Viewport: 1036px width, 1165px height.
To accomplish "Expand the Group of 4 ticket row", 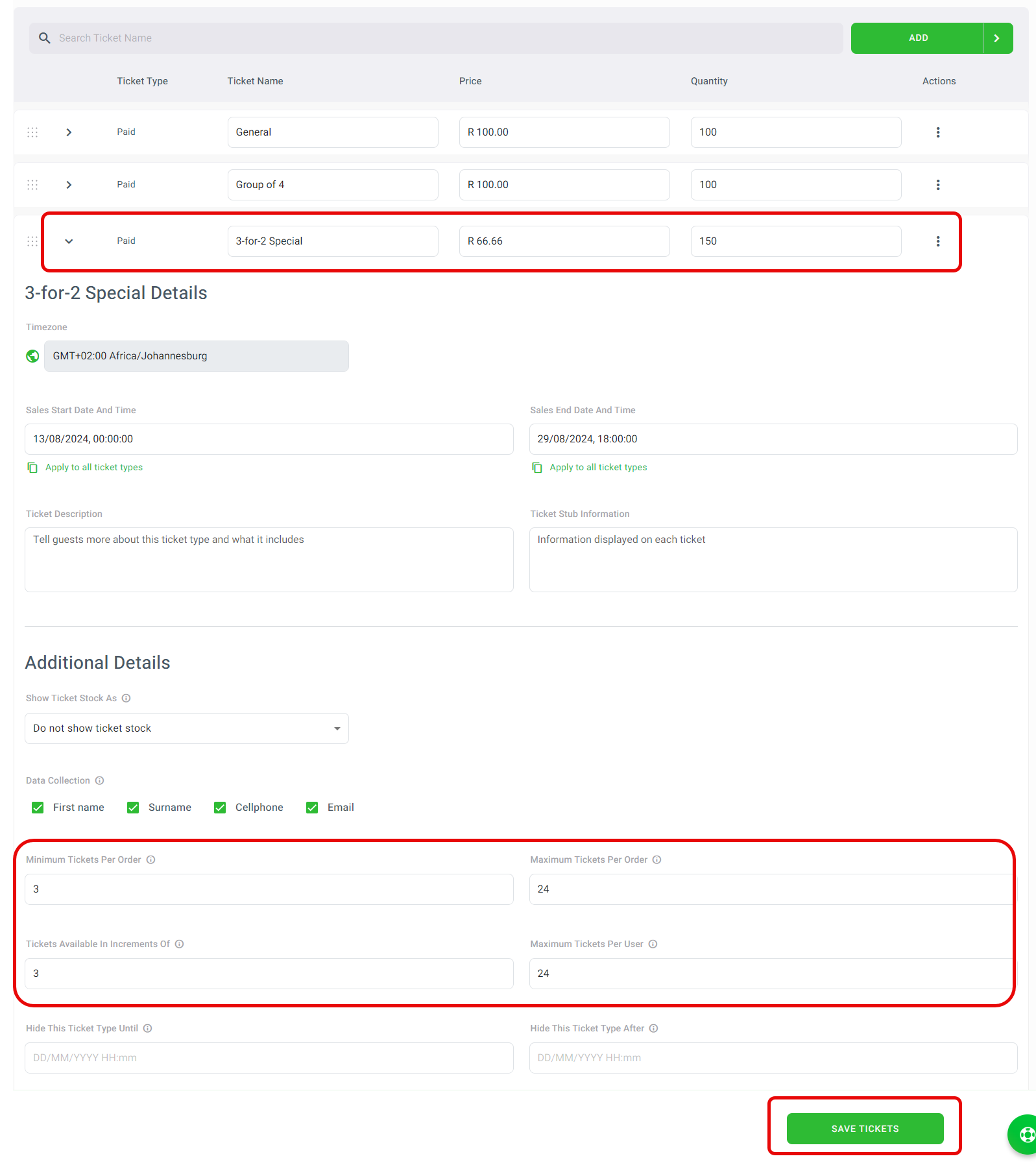I will [69, 185].
